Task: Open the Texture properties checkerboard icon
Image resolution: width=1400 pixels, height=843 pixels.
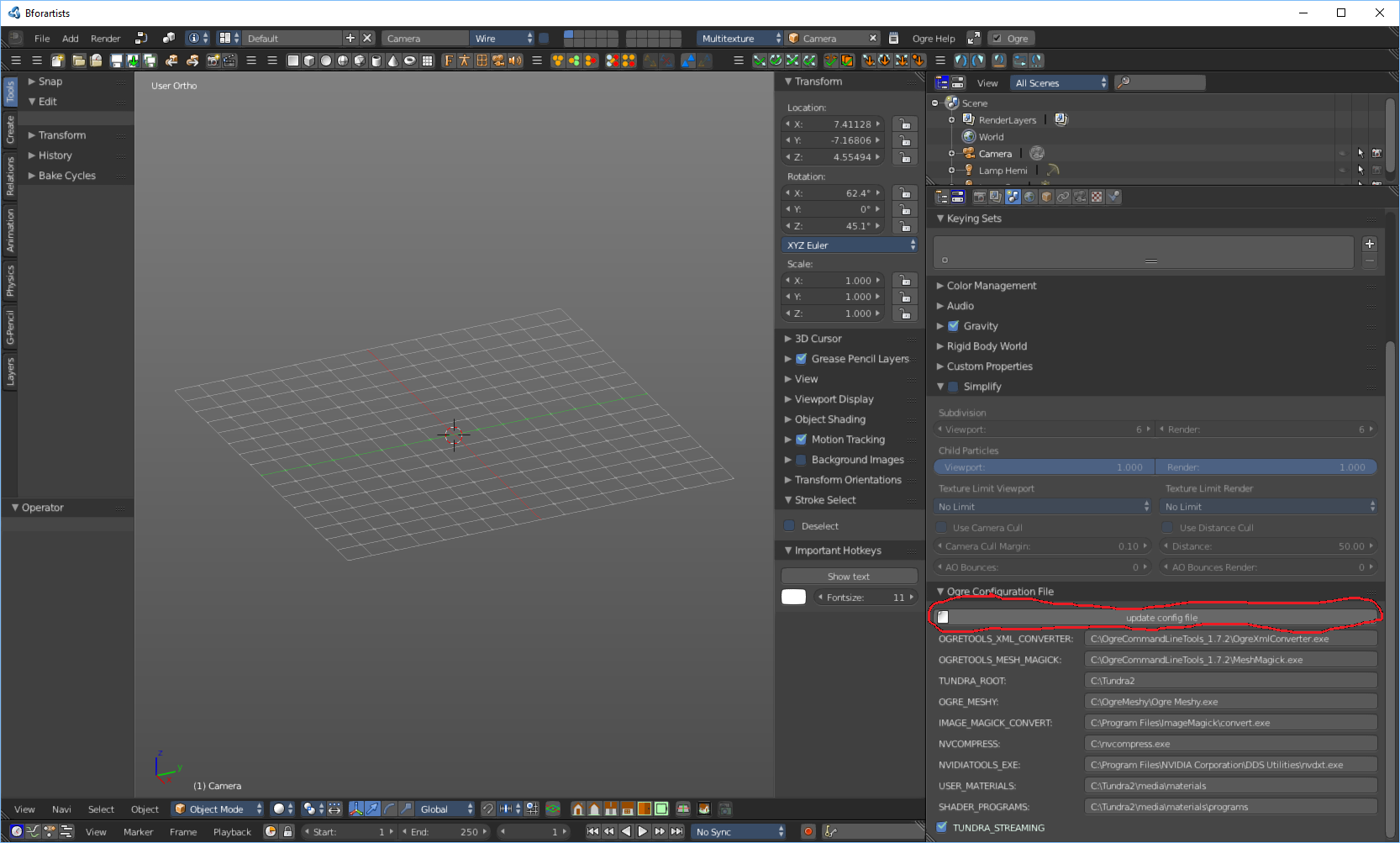Action: tap(1097, 197)
